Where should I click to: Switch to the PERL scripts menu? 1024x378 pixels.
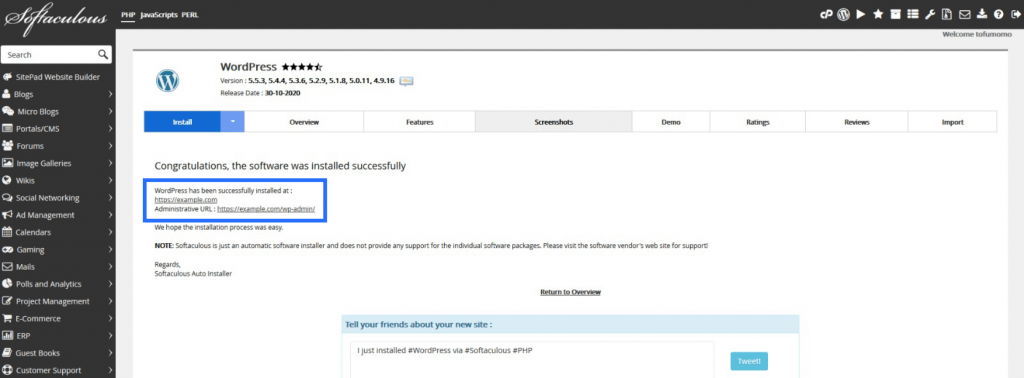tap(190, 14)
